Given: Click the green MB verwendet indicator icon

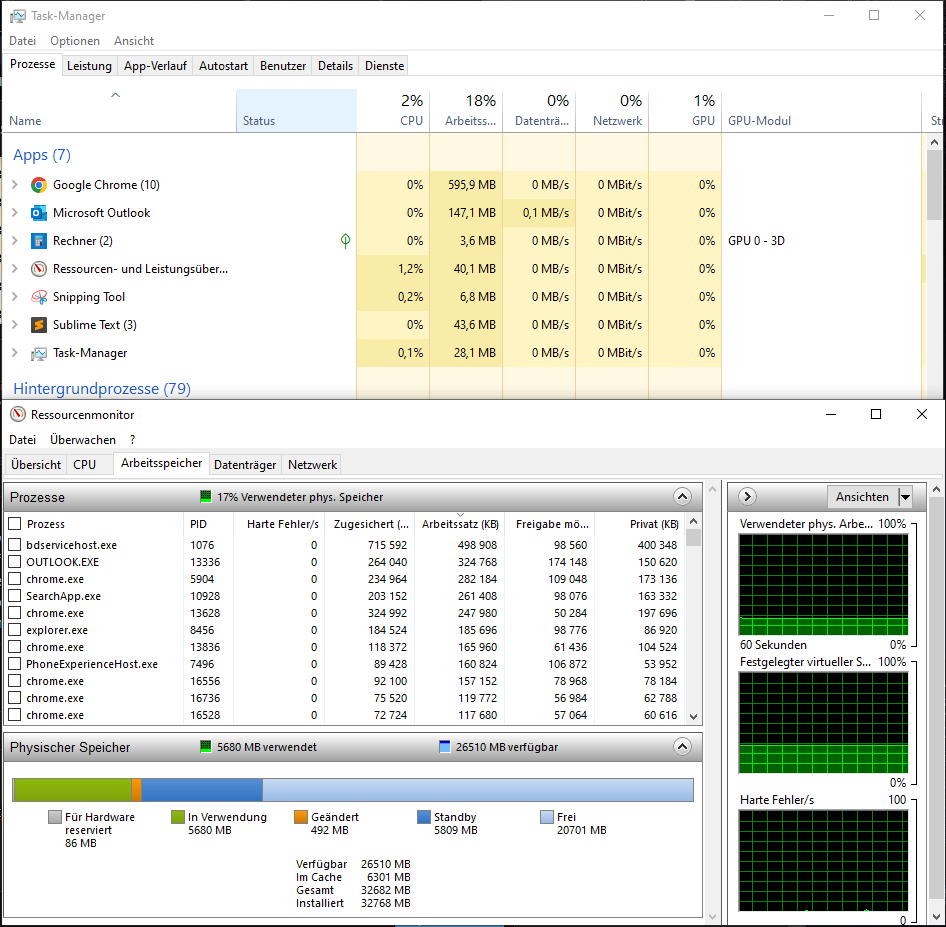Looking at the screenshot, I should coord(206,747).
